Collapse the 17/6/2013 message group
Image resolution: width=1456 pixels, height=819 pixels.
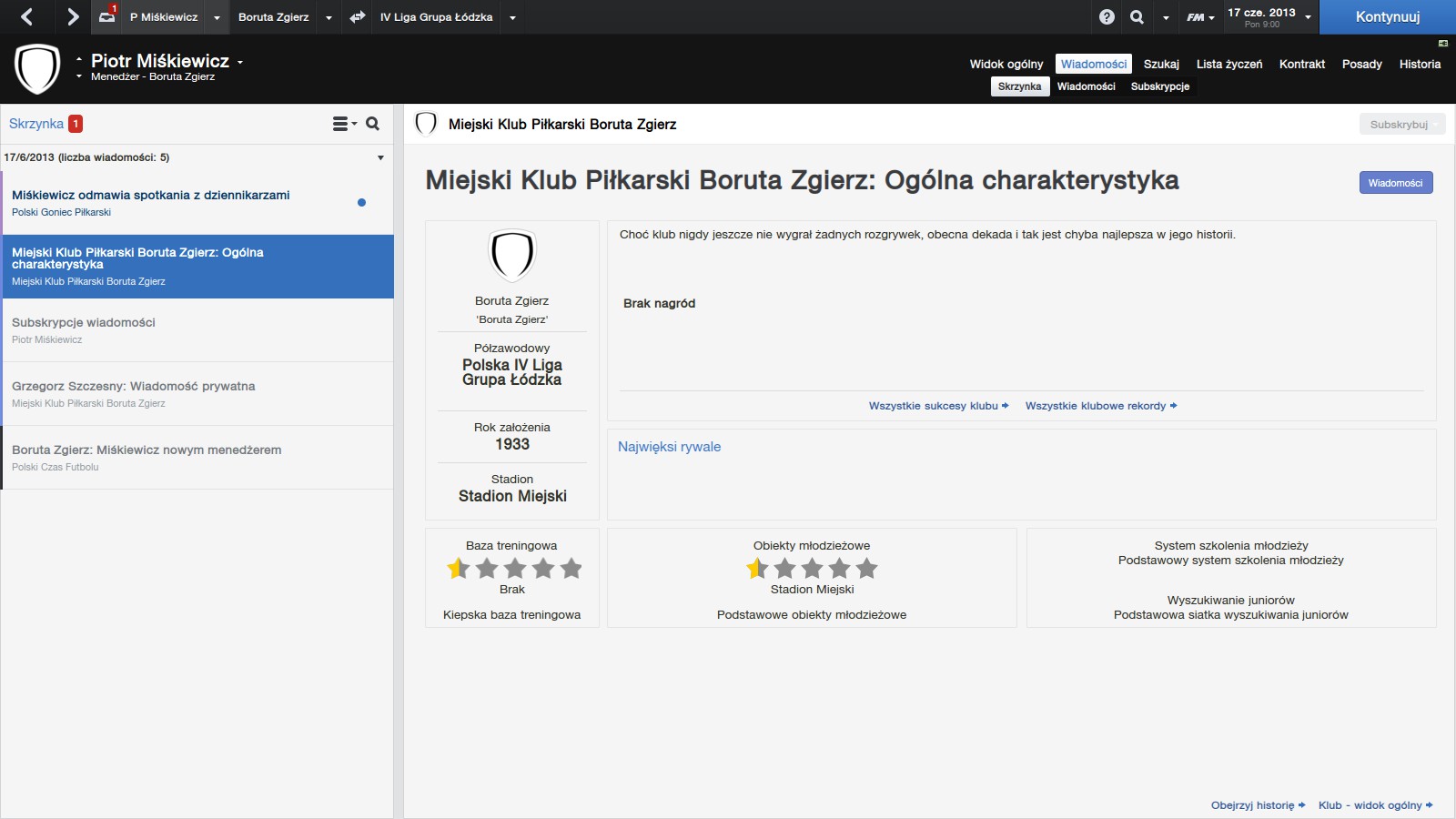pyautogui.click(x=380, y=157)
